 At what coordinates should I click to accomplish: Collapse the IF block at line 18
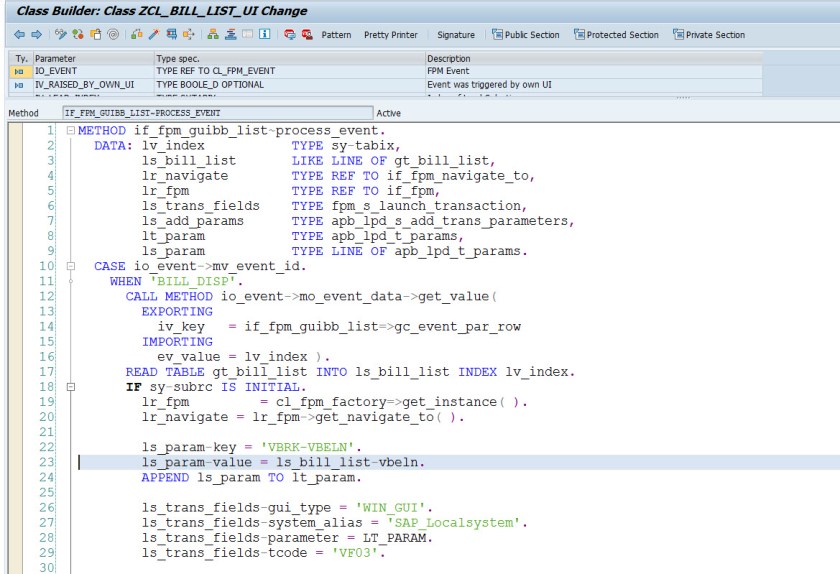70,386
